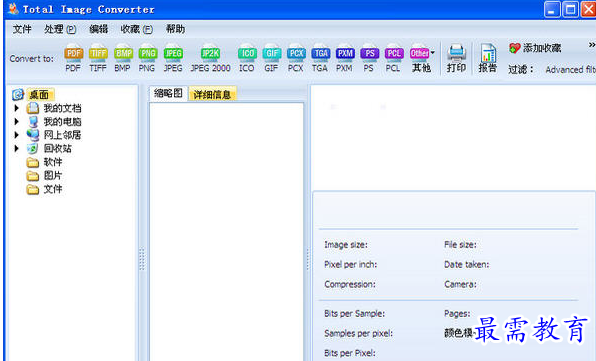Expand the 我的文档 tree node
This screenshot has width=596, height=361.
pos(16,108)
